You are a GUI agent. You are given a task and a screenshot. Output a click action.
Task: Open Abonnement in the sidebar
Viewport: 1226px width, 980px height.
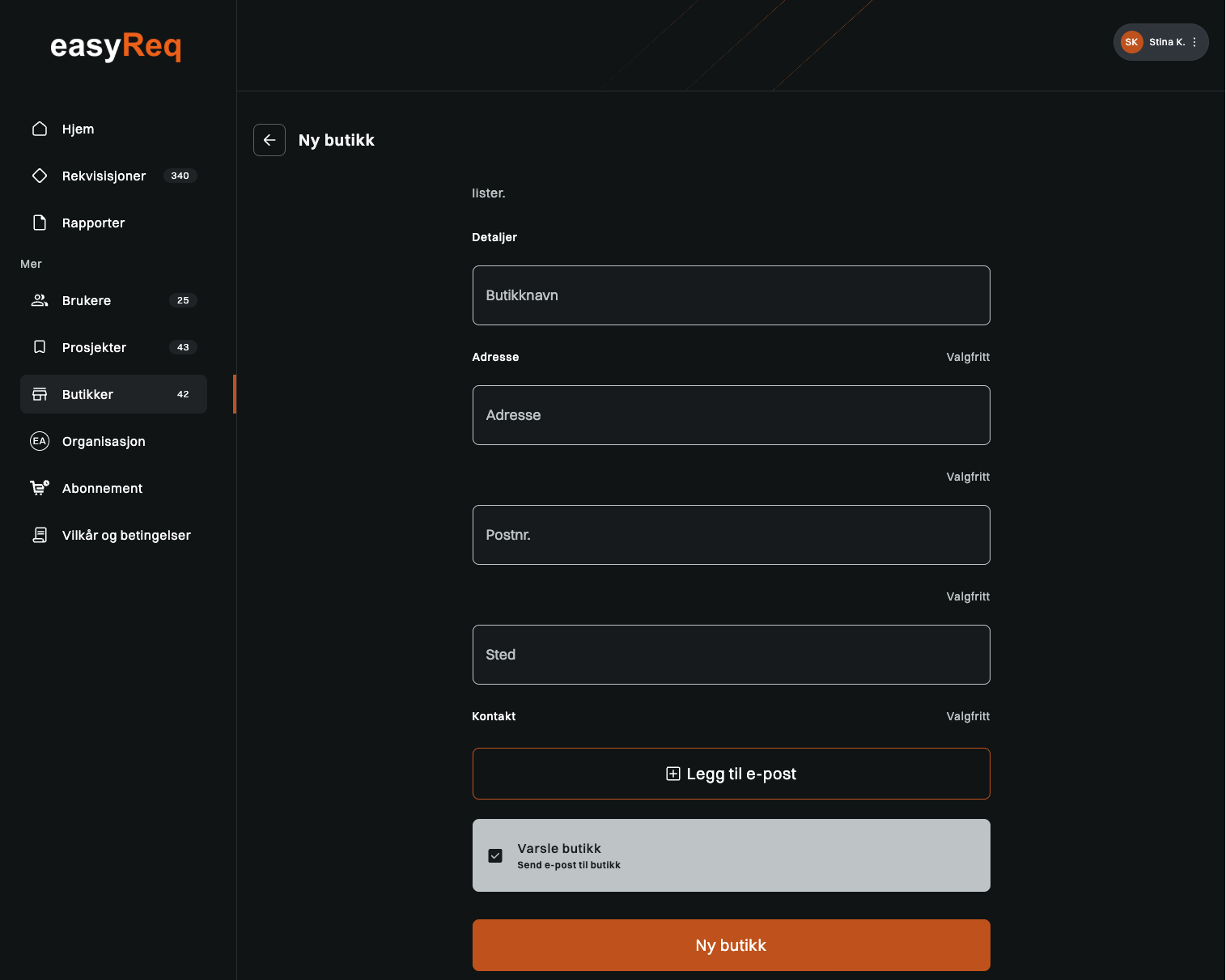click(x=113, y=488)
